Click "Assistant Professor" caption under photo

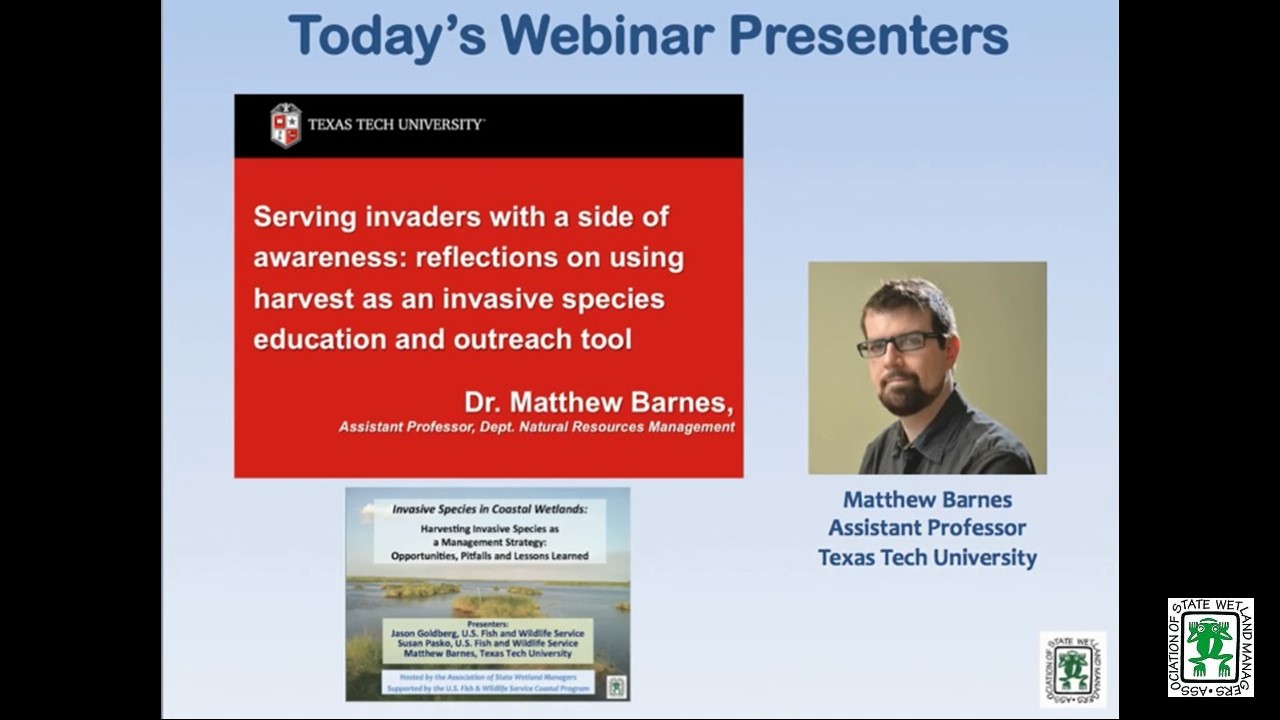click(x=927, y=528)
